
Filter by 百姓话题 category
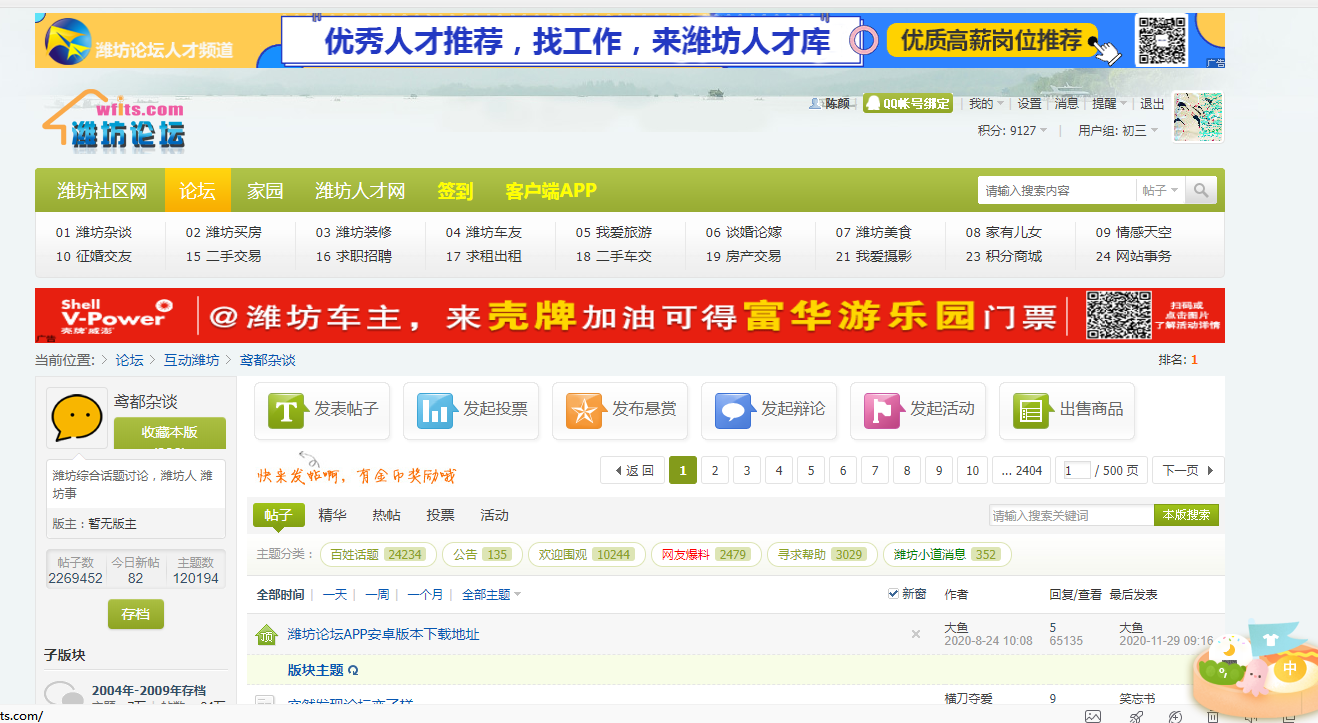click(376, 554)
